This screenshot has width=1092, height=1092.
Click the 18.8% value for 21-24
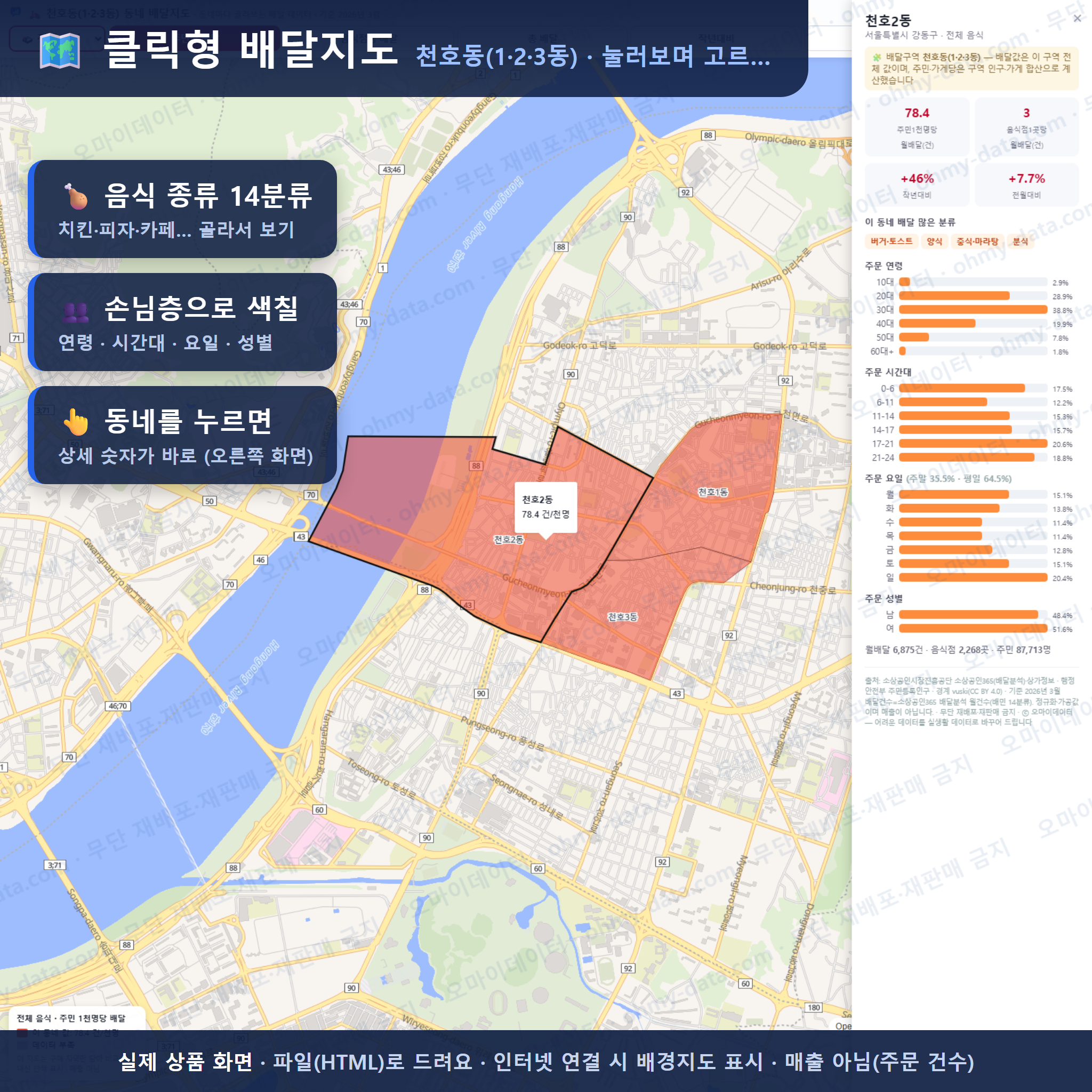[1062, 458]
